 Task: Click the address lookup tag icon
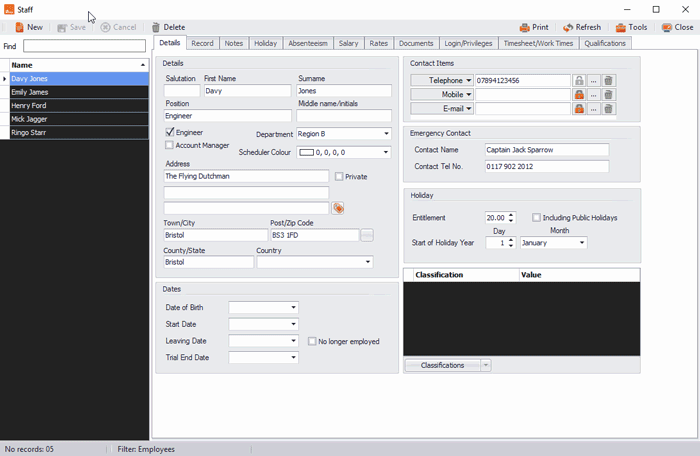(x=338, y=208)
